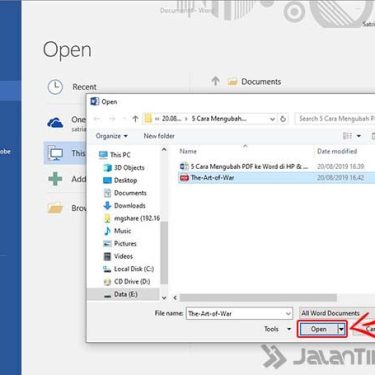
Task: Select the Recent option in the Word Open page
Action: point(84,87)
